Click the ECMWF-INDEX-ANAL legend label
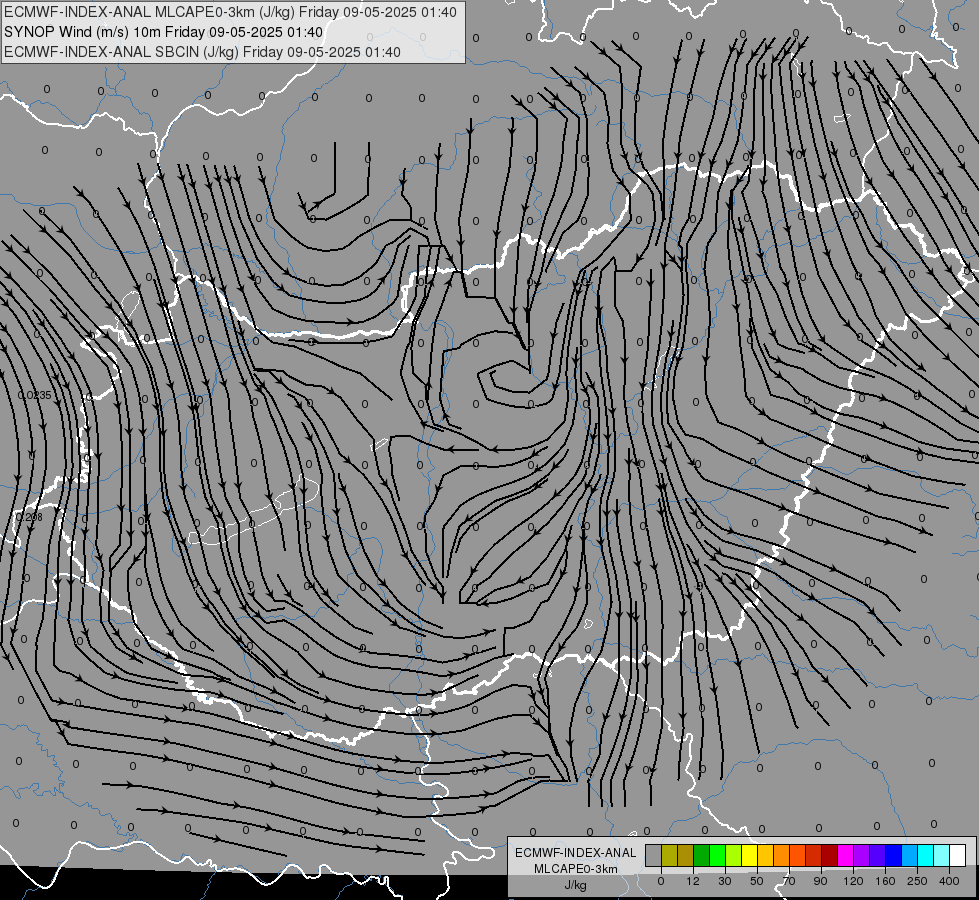 tap(576, 853)
